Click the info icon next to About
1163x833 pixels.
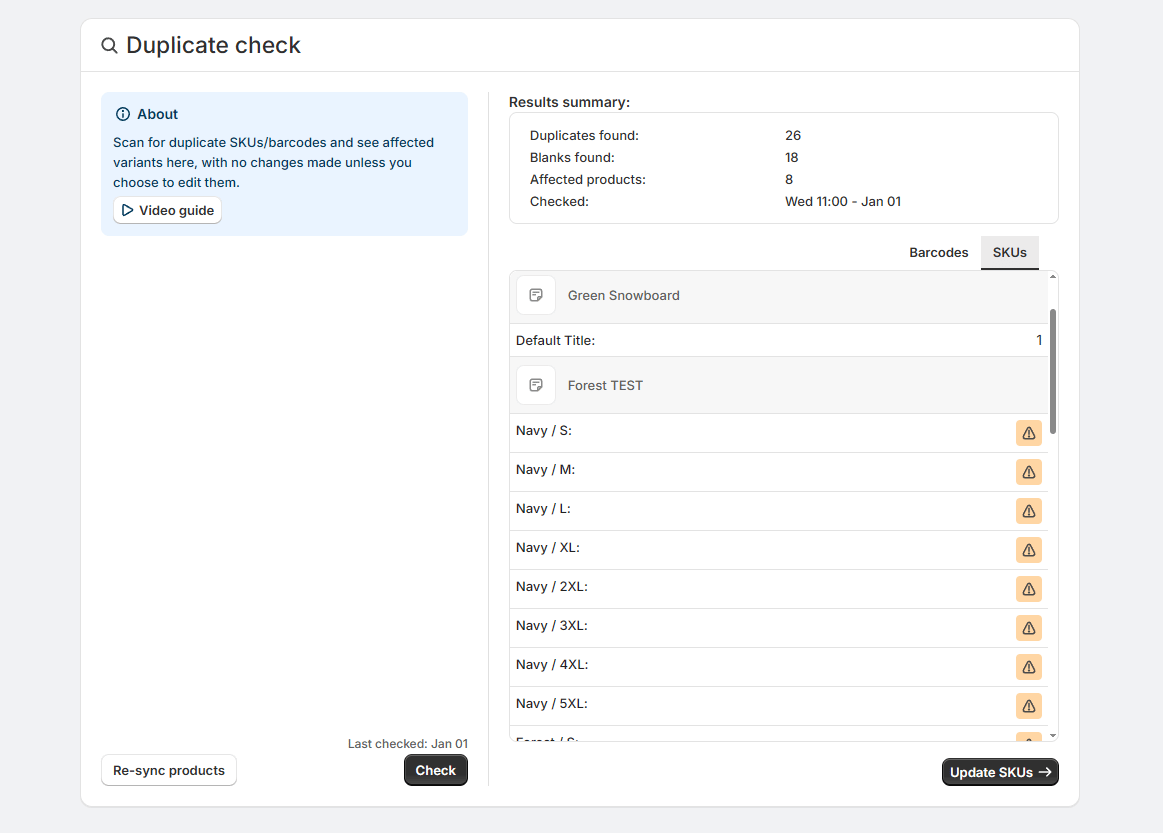pyautogui.click(x=122, y=114)
